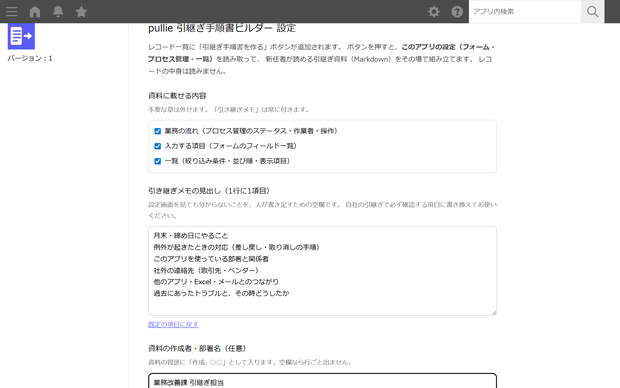Open the help question mark icon

point(457,11)
